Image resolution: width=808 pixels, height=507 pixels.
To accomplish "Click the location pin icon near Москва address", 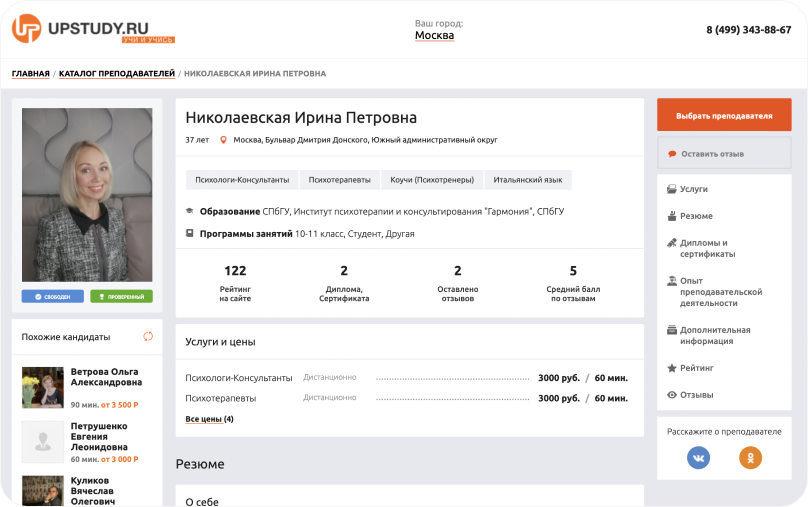I will (x=223, y=140).
